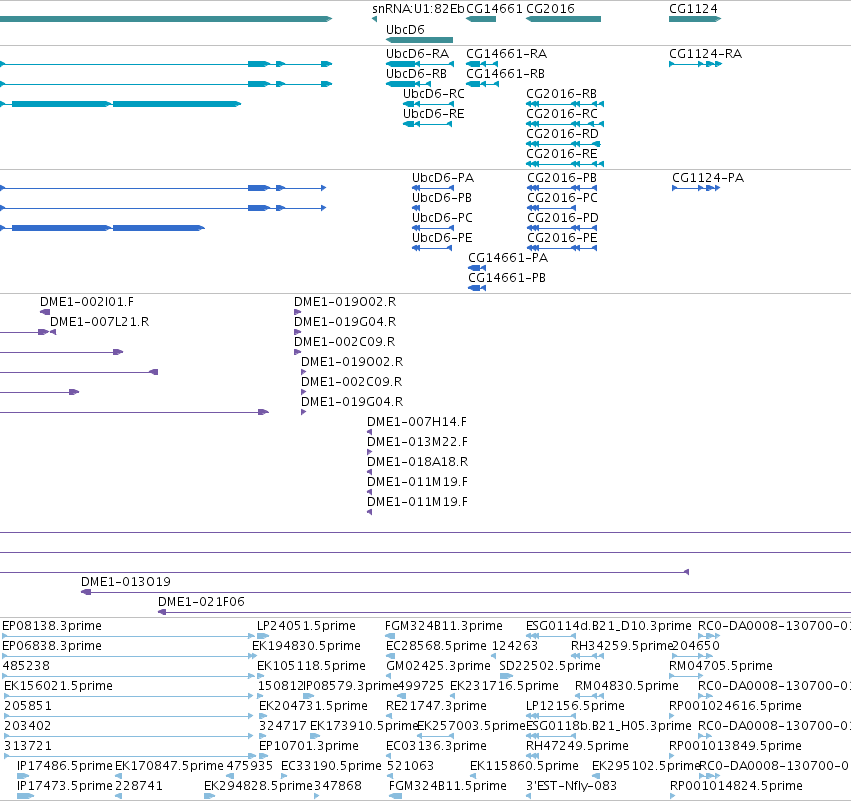Viewport: 851px width, 801px height.
Task: Select the CG14661-RB transcript label
Action: click(x=505, y=74)
